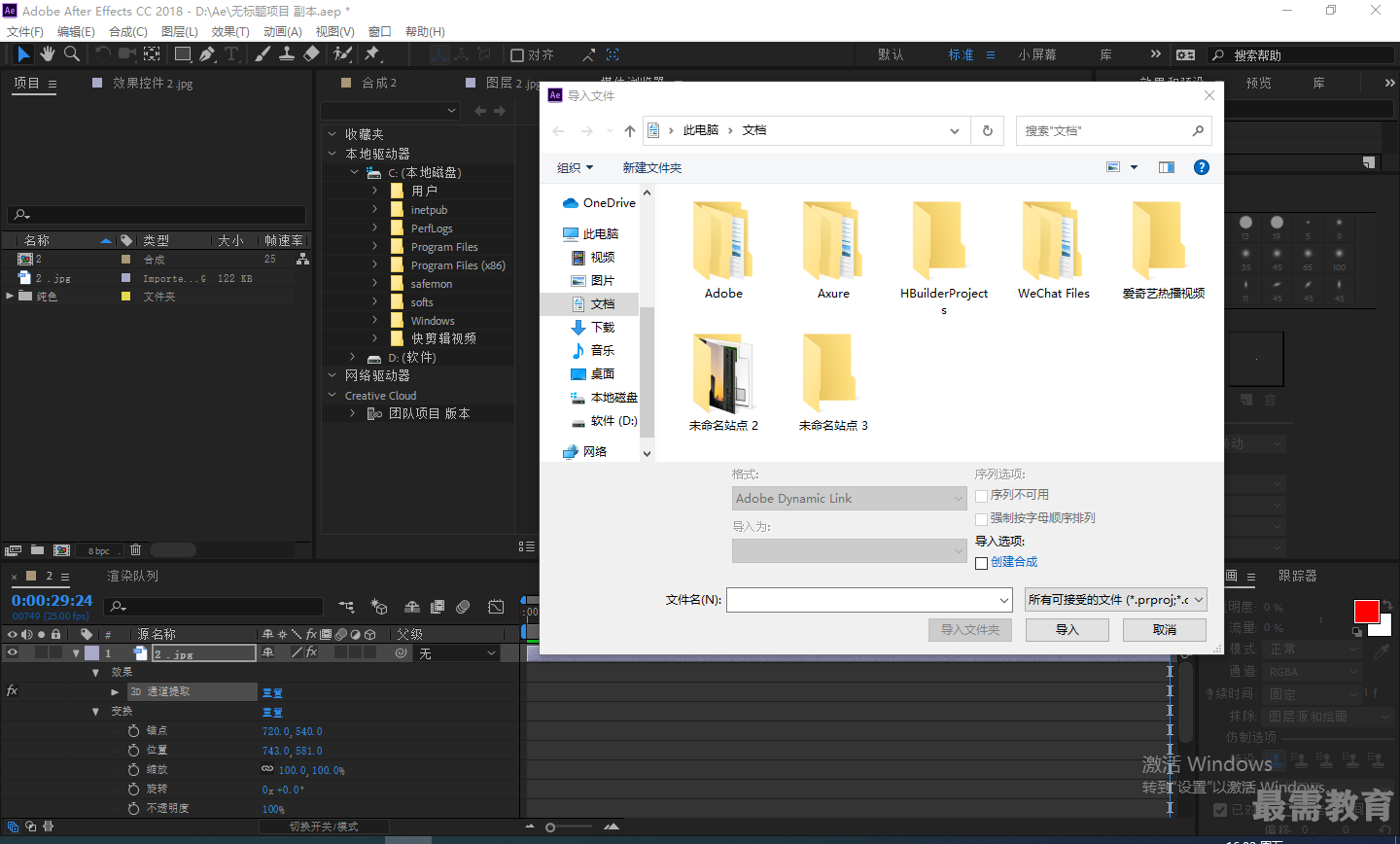Select the Puppet Pin tool
1400x844 pixels.
coord(372,54)
